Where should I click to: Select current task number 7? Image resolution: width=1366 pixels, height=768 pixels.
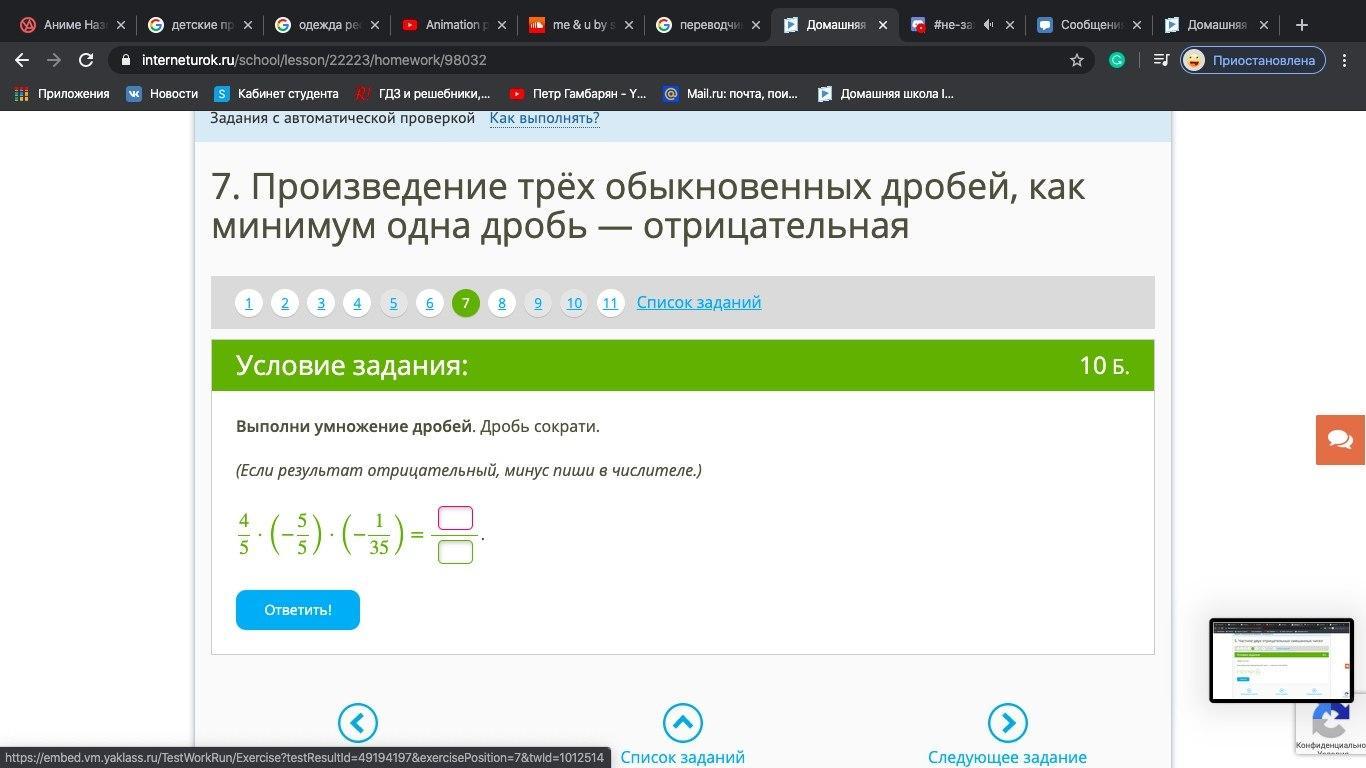click(x=466, y=303)
